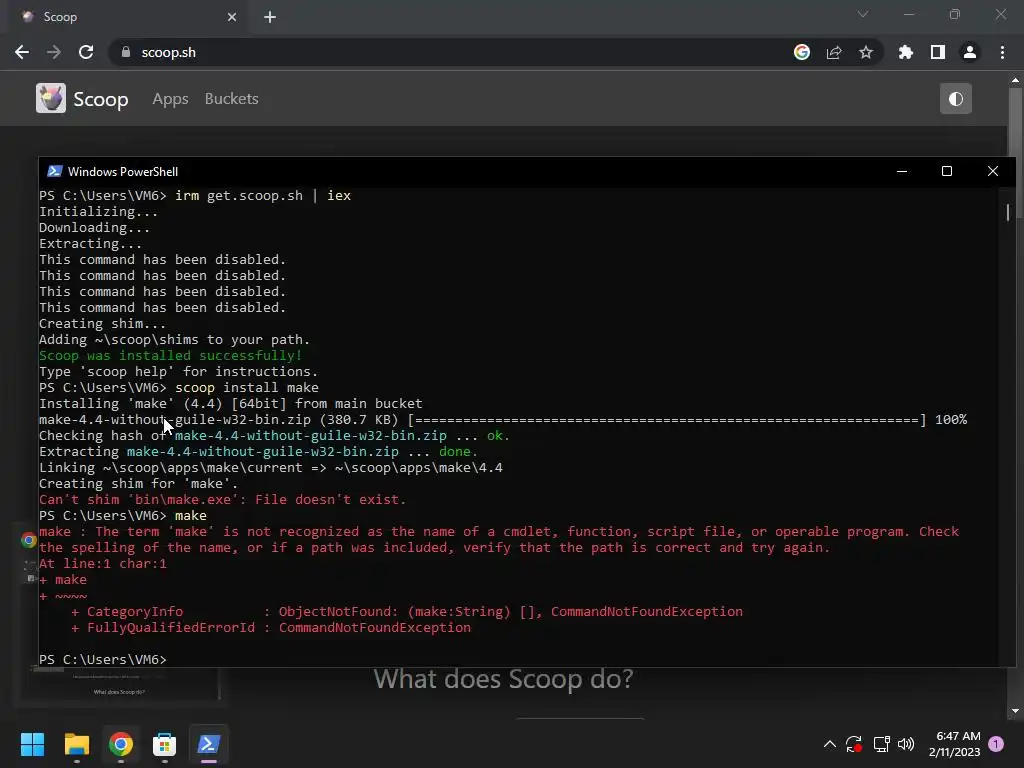Open the notification badge in the tray

coord(996,744)
